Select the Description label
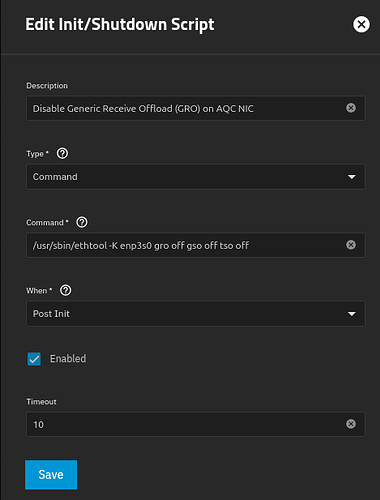Image resolution: width=380 pixels, height=500 pixels. point(47,86)
